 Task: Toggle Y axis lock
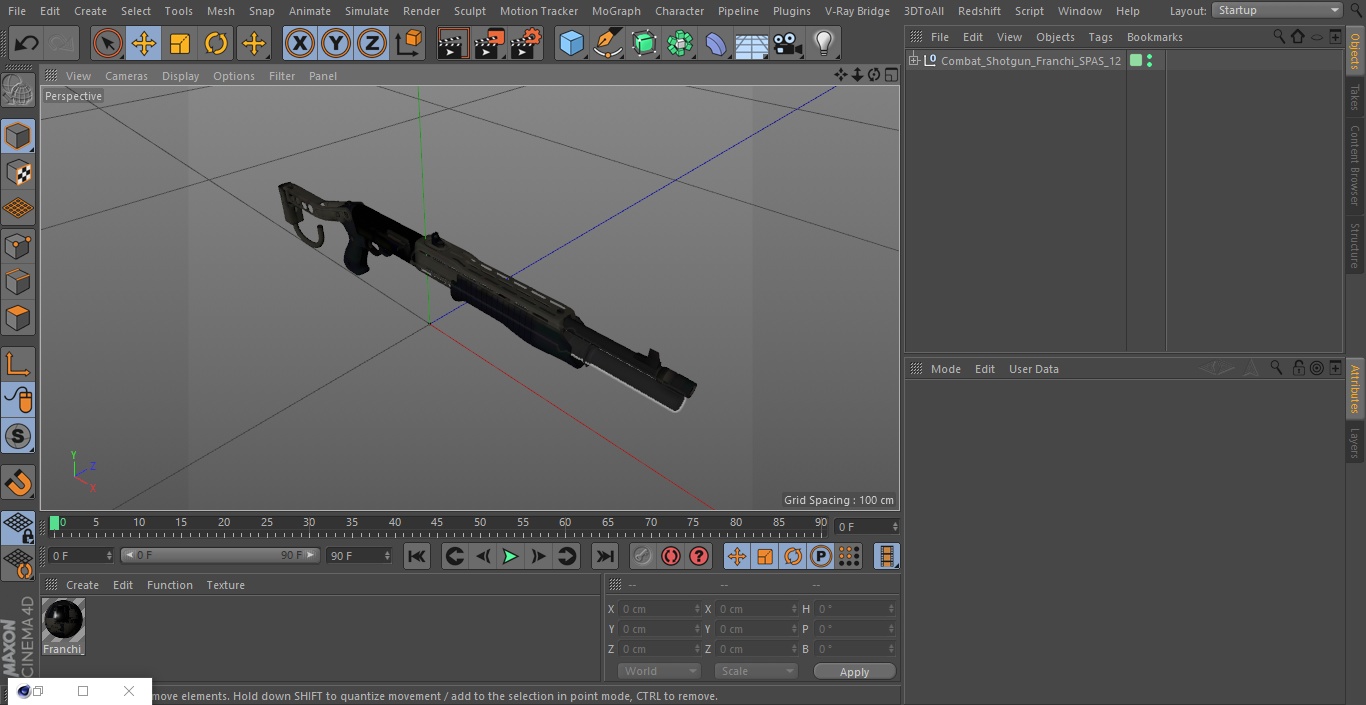336,44
